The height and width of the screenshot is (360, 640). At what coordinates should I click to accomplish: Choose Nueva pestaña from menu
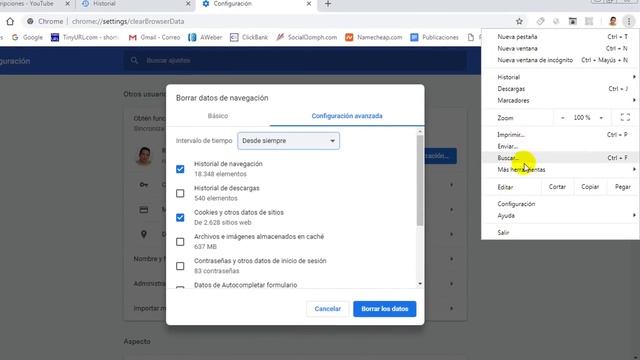pyautogui.click(x=559, y=37)
